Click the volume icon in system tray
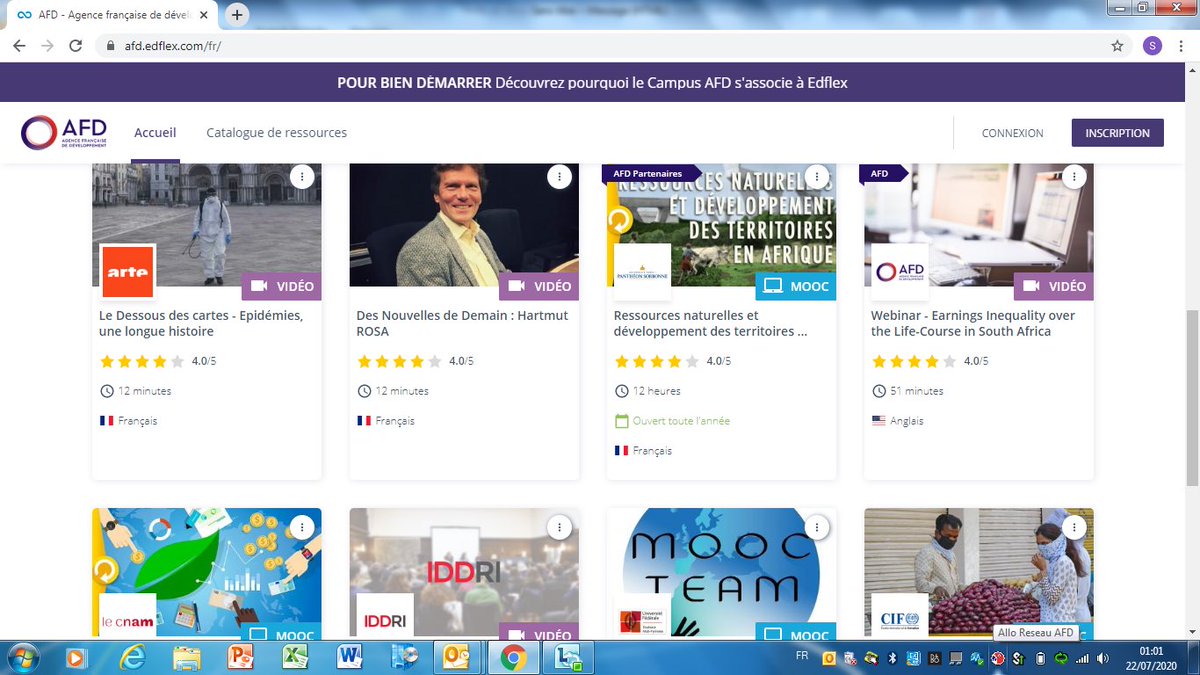Viewport: 1200px width, 675px height. coord(1102,657)
